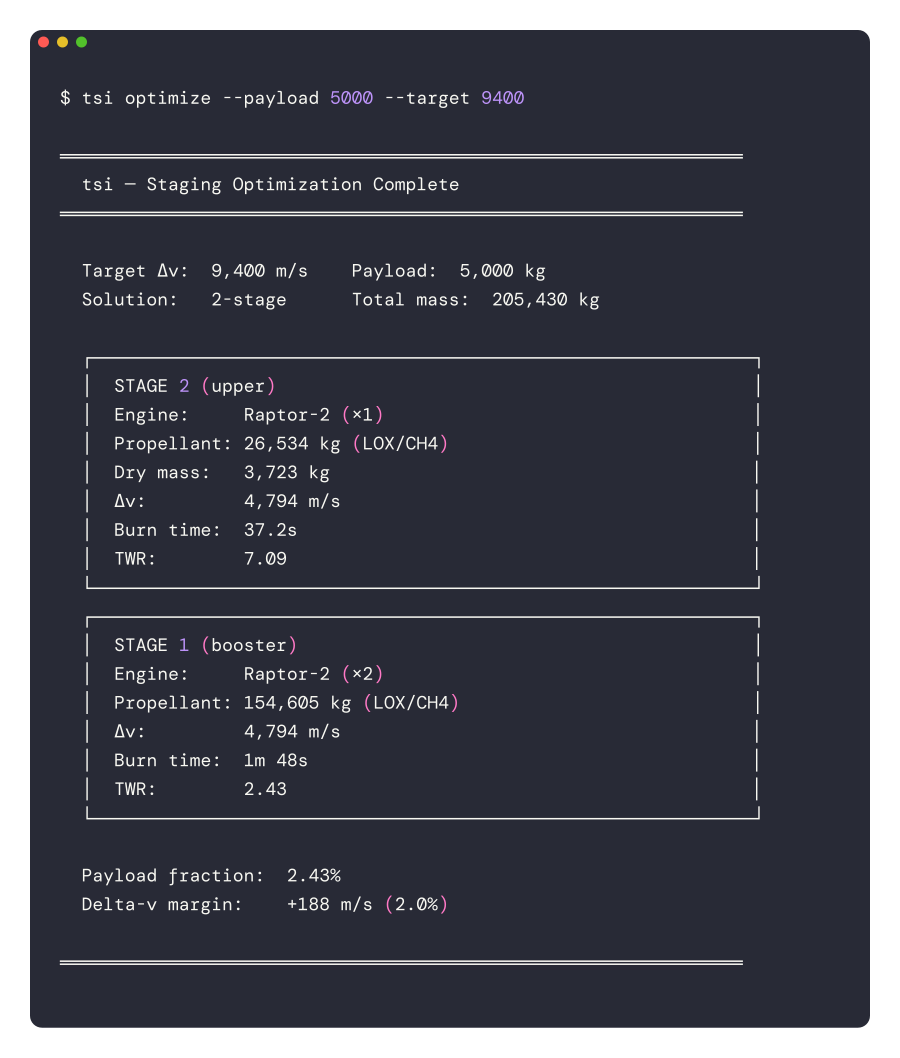Click the booster burn time '1m 48s'
The width and height of the screenshot is (900, 1058).
coord(275,761)
